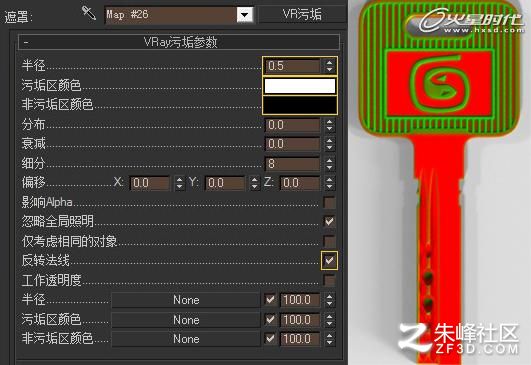Screen dimensions: 531x365
Task: Click the 衰减 spinner arrows
Action: tap(329, 144)
